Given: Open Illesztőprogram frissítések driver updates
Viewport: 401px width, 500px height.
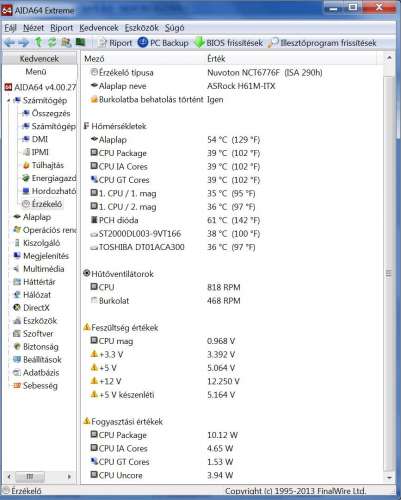Looking at the screenshot, I should point(322,43).
